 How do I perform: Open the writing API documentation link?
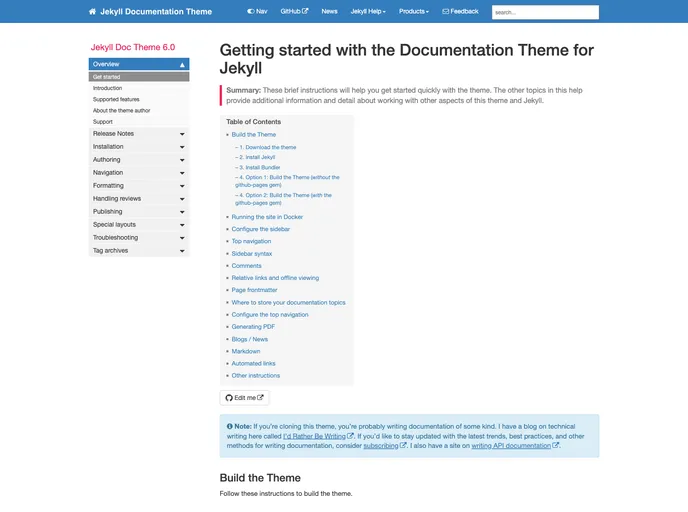(x=515, y=446)
